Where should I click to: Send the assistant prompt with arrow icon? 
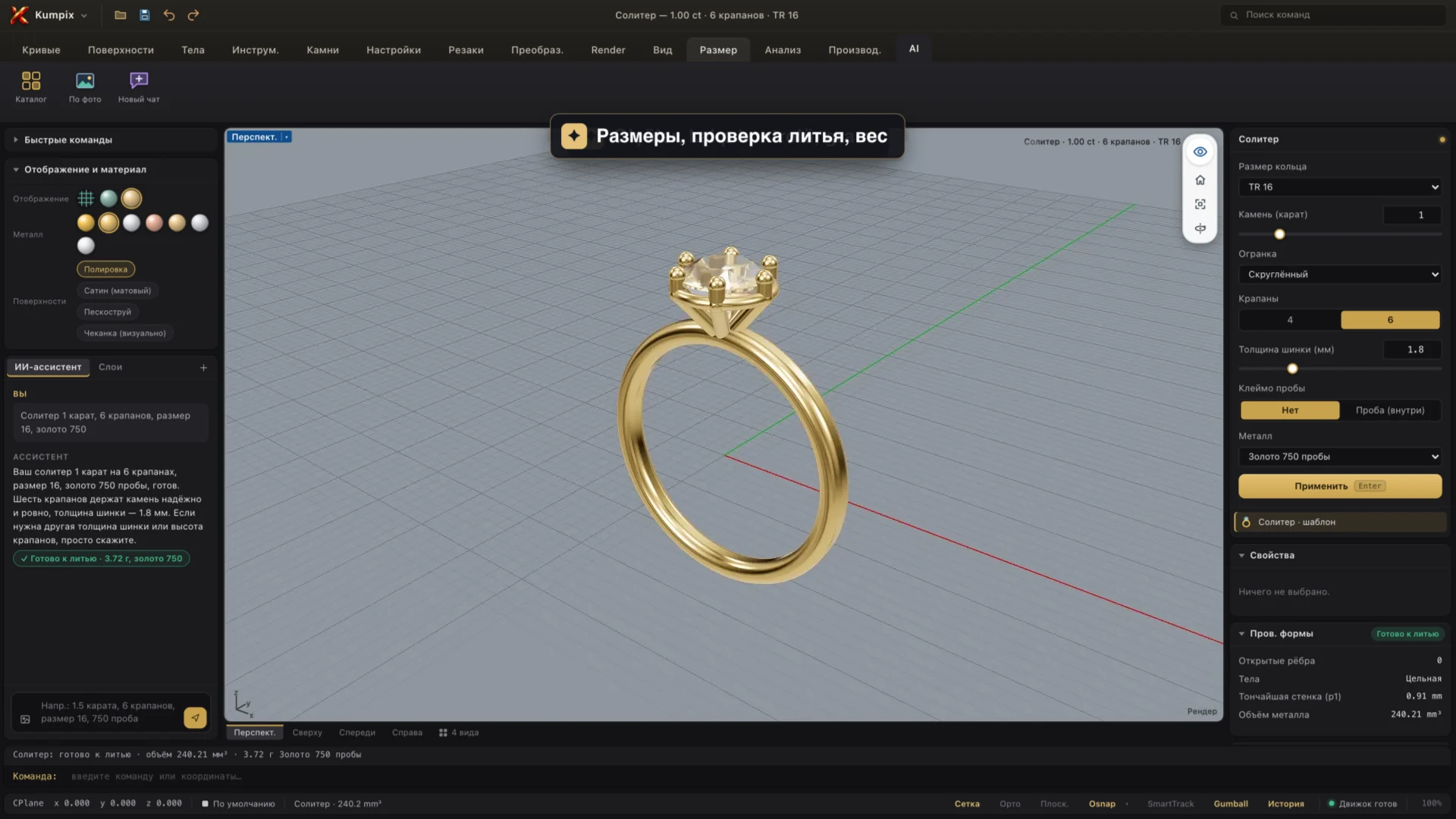pyautogui.click(x=195, y=717)
